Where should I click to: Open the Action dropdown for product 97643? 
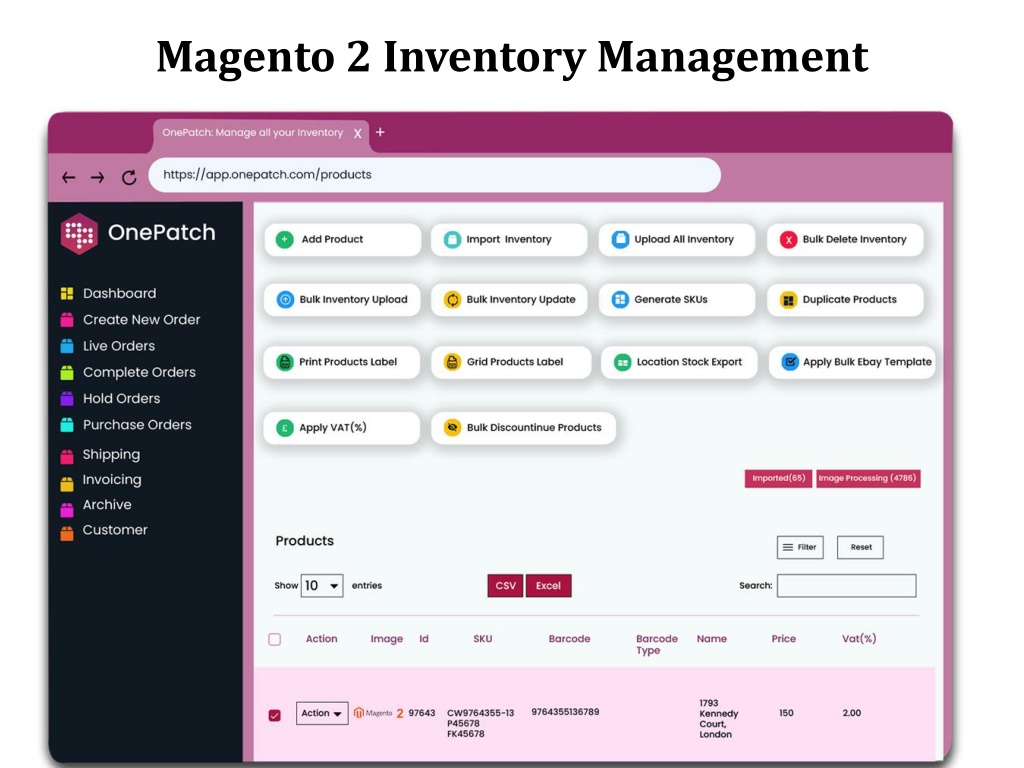(x=322, y=713)
